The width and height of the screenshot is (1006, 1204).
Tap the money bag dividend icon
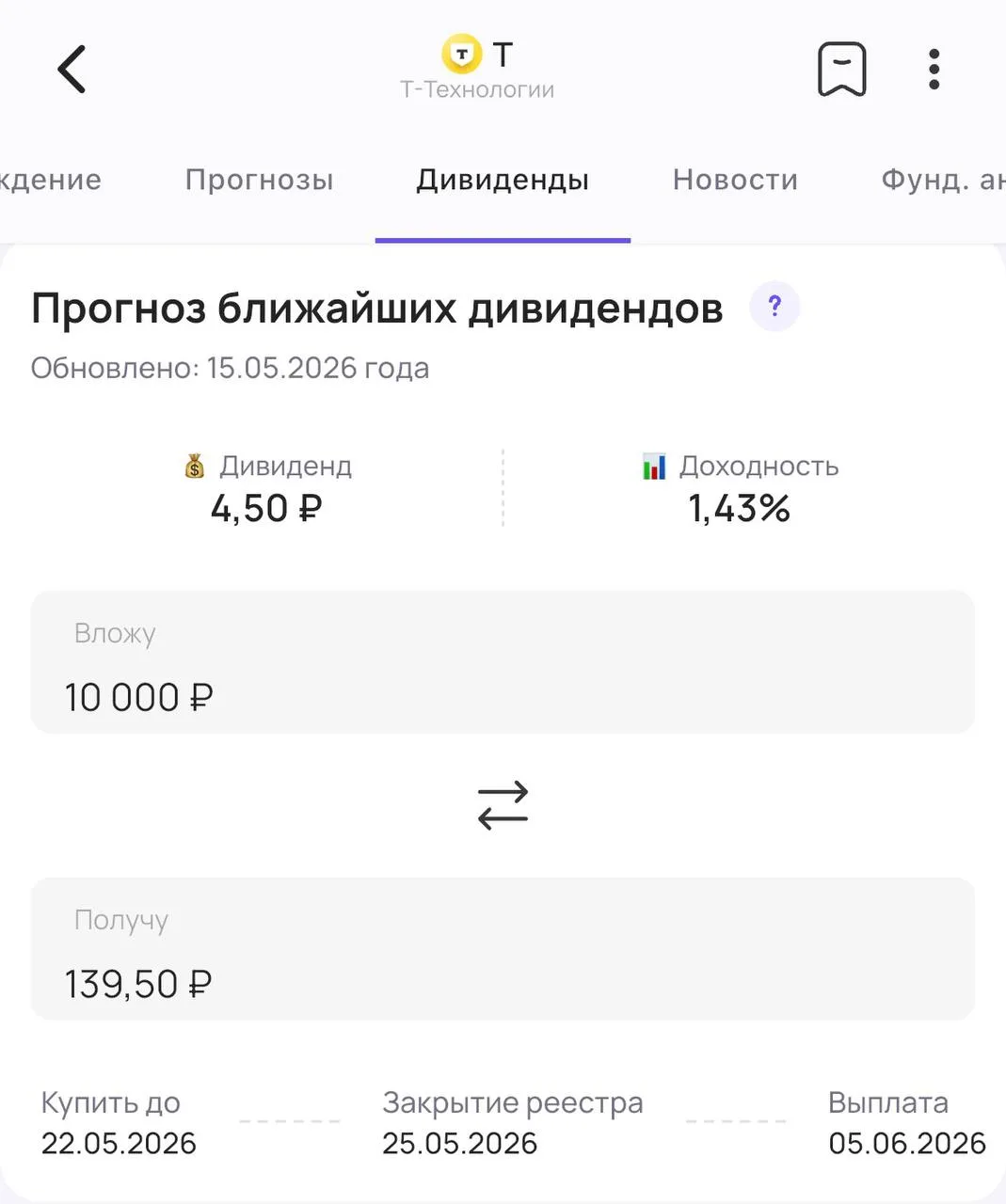(195, 466)
